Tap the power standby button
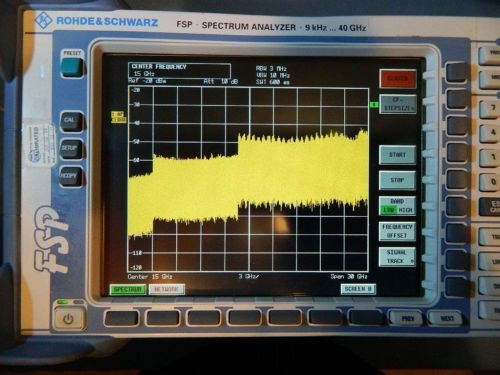500x375 pixels. 68,319
